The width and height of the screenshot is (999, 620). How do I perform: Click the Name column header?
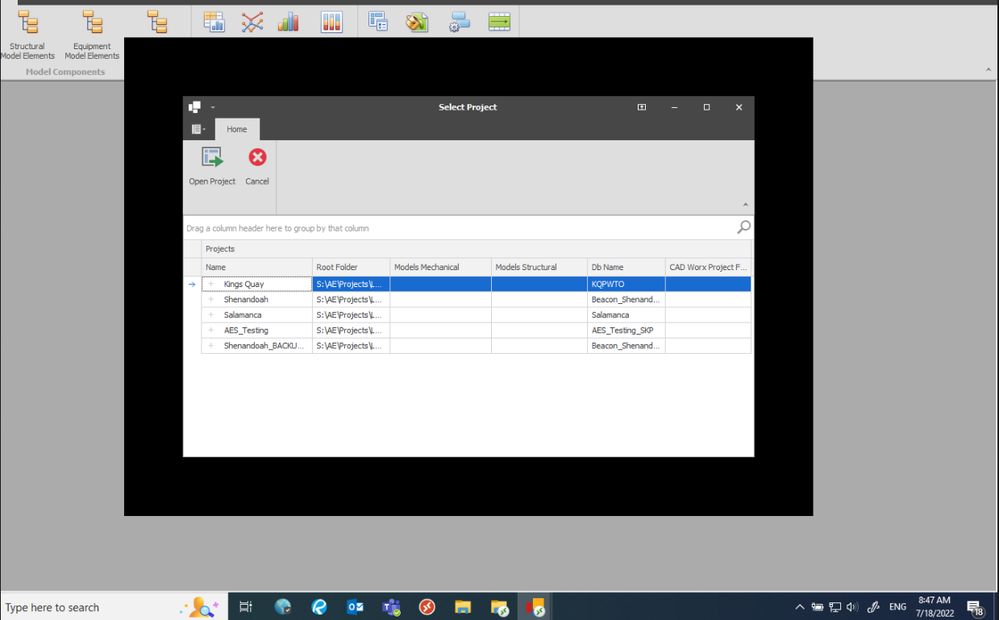coord(257,267)
